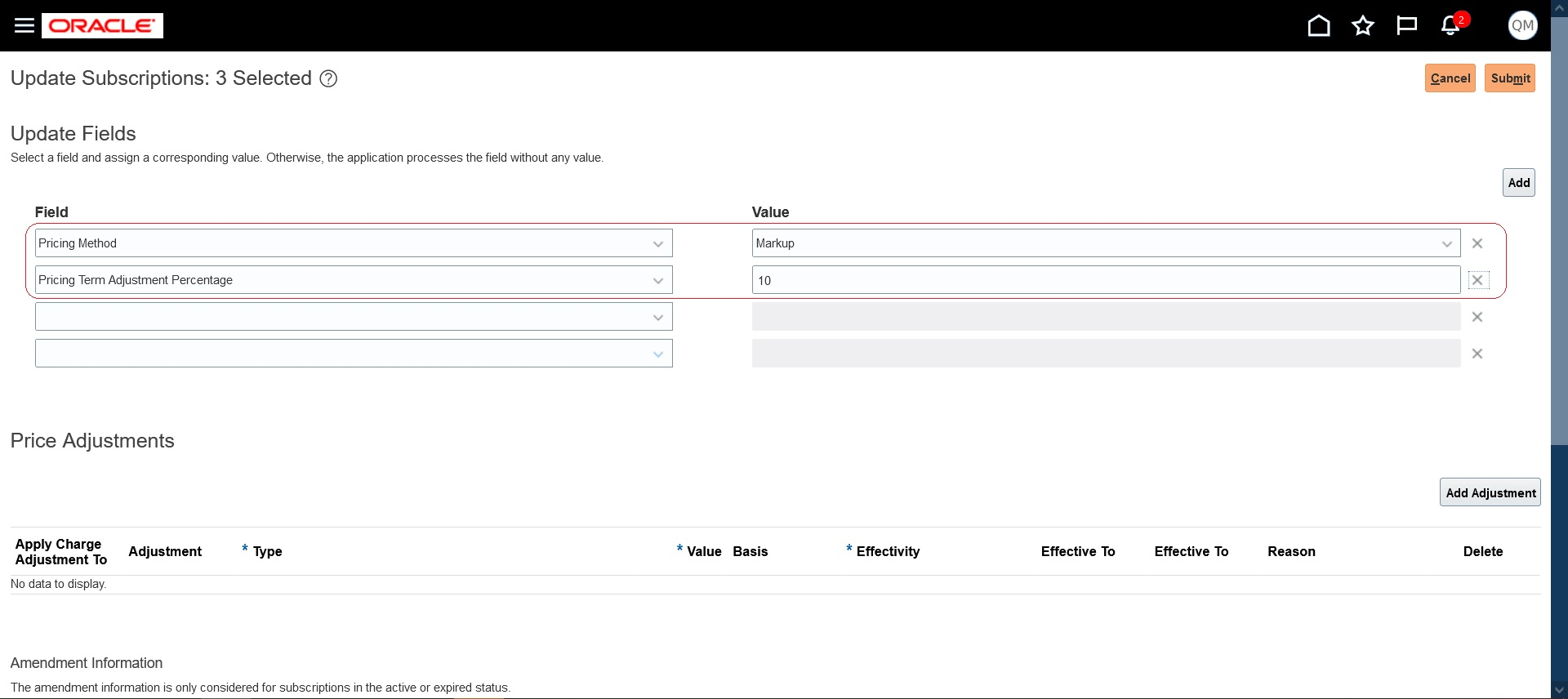Open Favorites star icon
Viewport: 1568px width, 699px height.
click(1363, 25)
